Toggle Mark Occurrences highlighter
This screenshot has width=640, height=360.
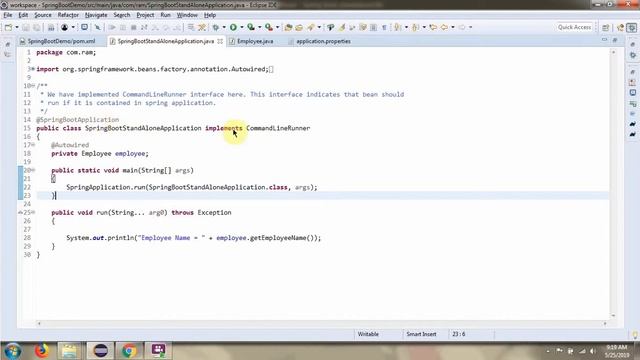(342, 27)
